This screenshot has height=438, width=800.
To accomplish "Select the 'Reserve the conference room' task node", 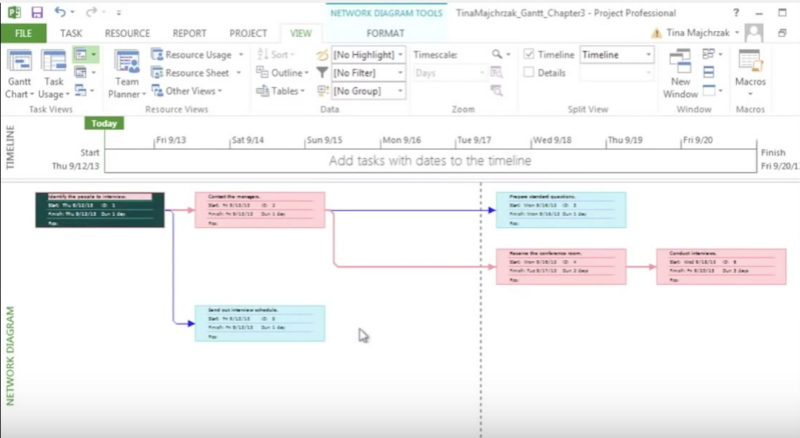I will [561, 266].
